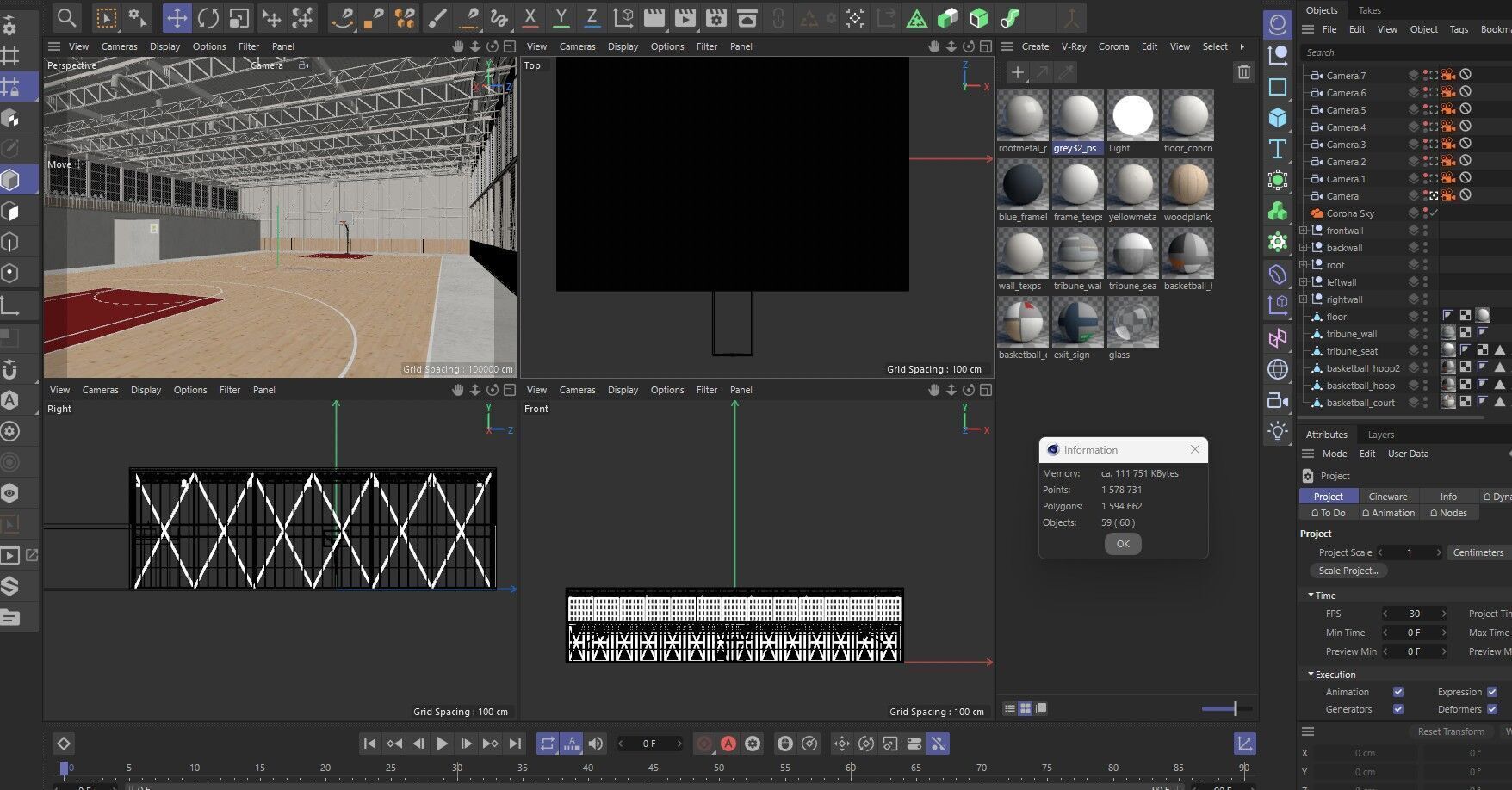Adjust the material thumbnail size slider
This screenshot has width=1512, height=790.
[x=1226, y=708]
